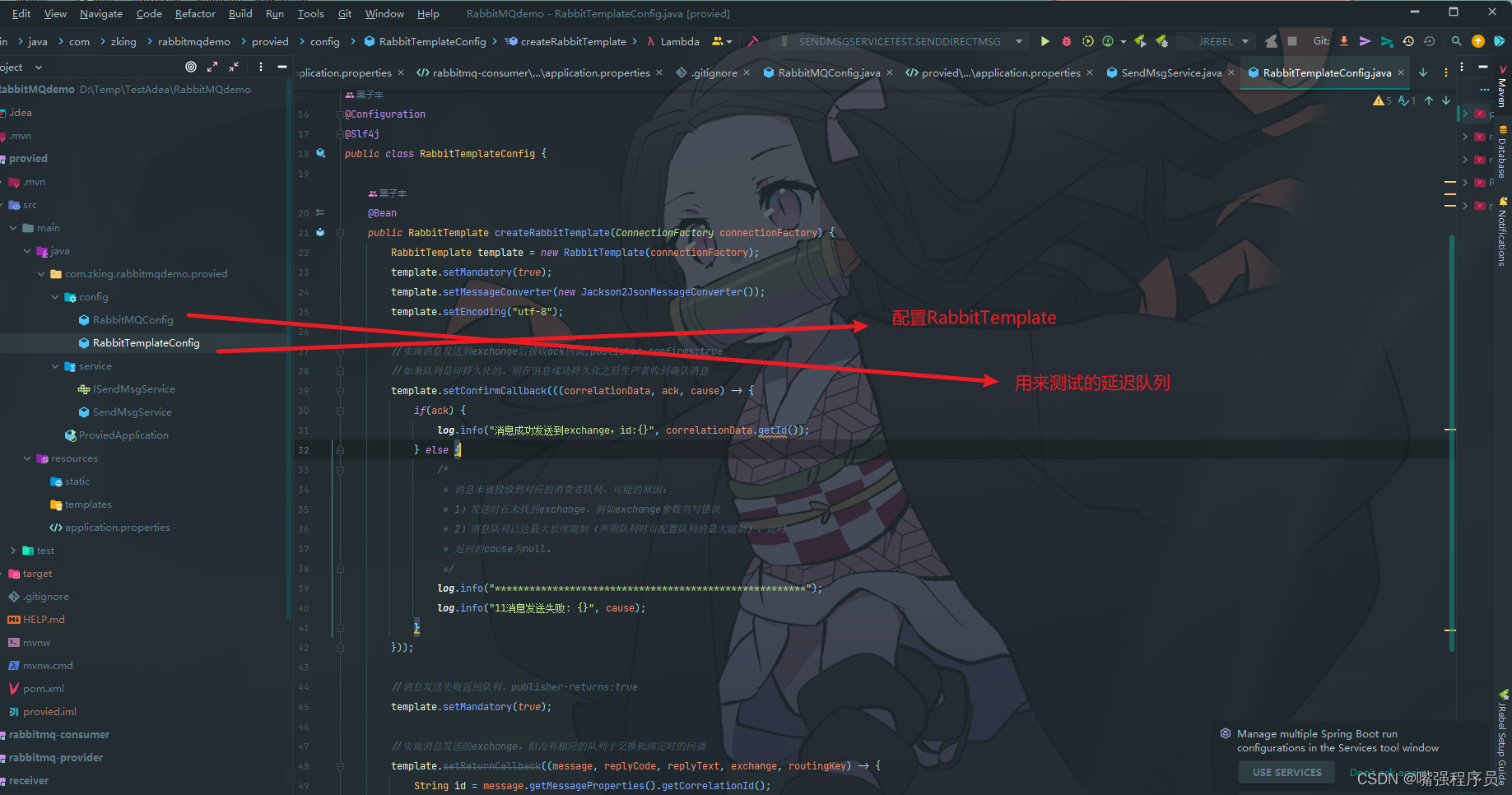Collapse the main folder
This screenshot has height=795, width=1512.
click(13, 228)
